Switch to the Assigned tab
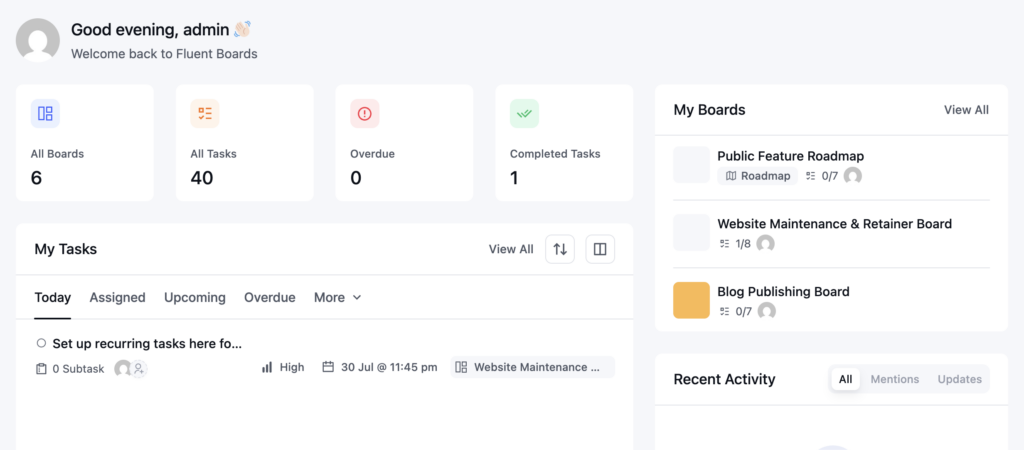The width and height of the screenshot is (1024, 450). pyautogui.click(x=118, y=298)
